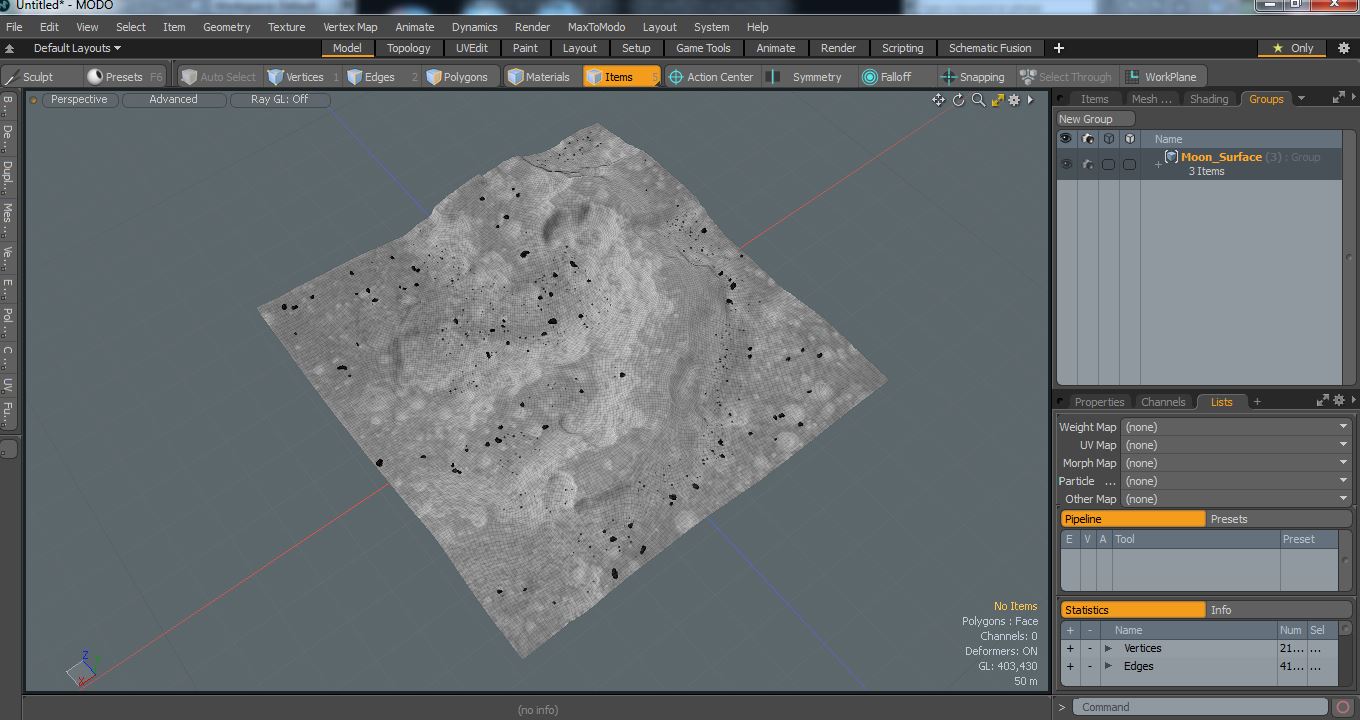Click the viewport zoom magnifier icon
Image resolution: width=1360 pixels, height=720 pixels.
click(x=978, y=100)
